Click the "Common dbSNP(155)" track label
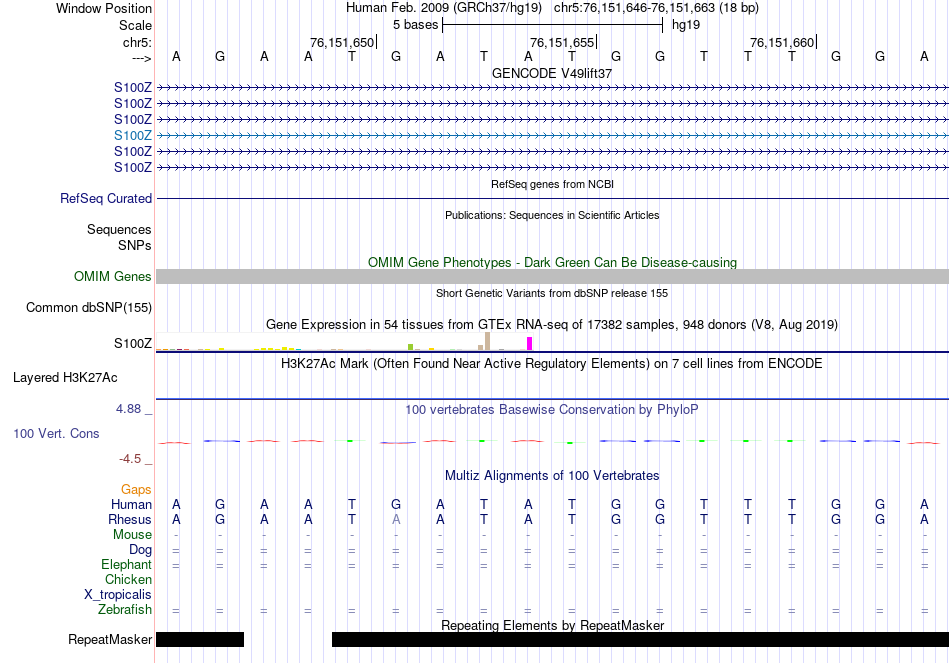 [88, 307]
